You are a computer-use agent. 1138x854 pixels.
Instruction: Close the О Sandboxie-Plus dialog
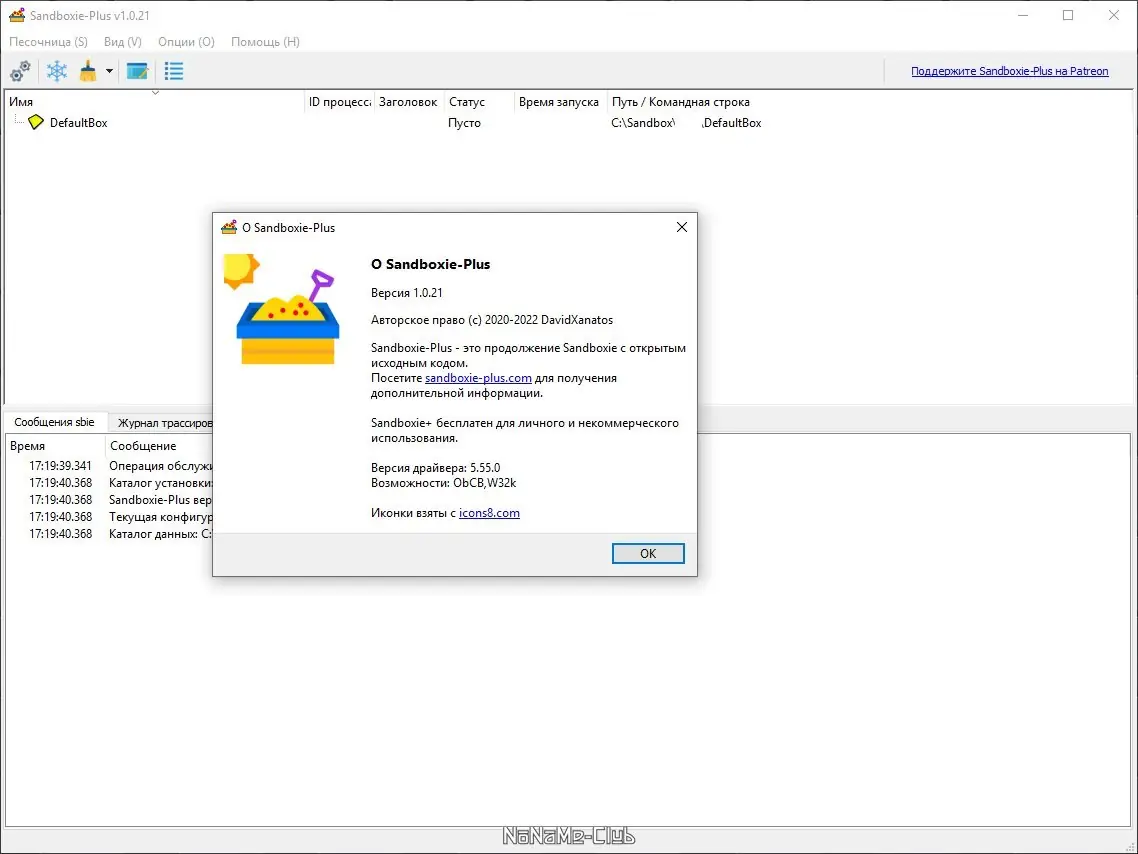(681, 227)
